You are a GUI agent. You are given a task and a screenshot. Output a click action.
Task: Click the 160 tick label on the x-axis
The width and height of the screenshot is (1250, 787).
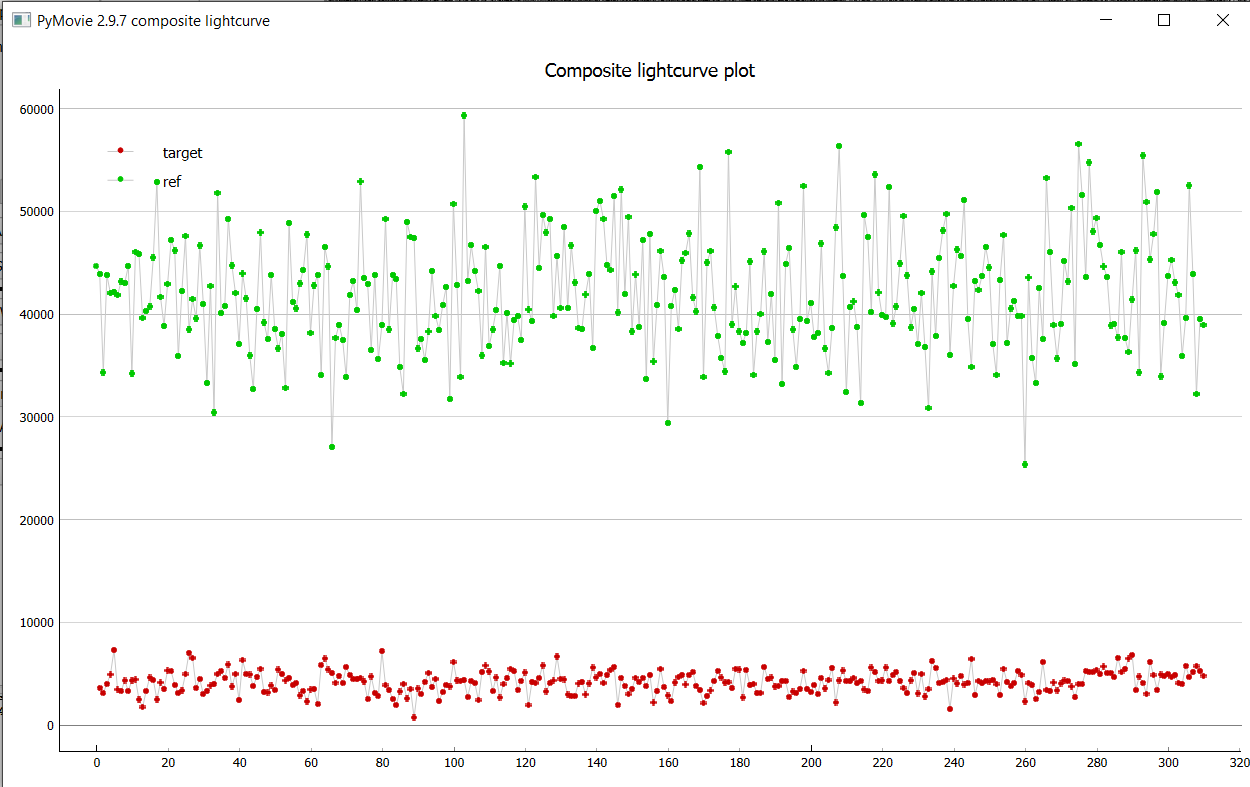667,763
